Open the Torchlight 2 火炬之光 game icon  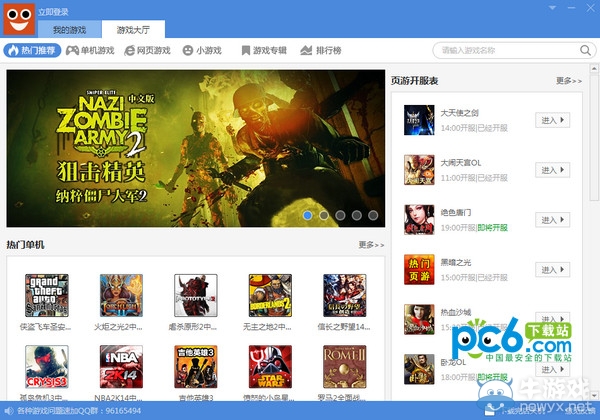121,295
